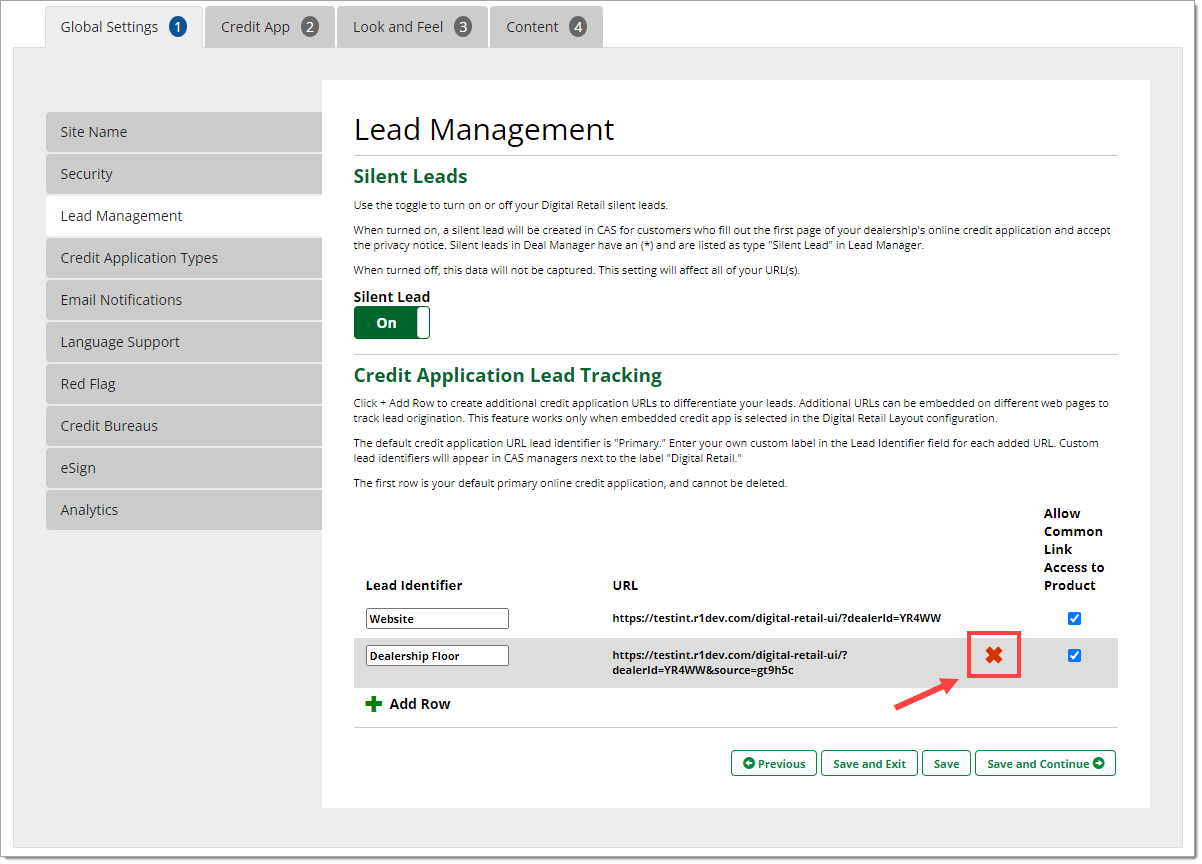Go to Credit Application Types

coord(184,258)
